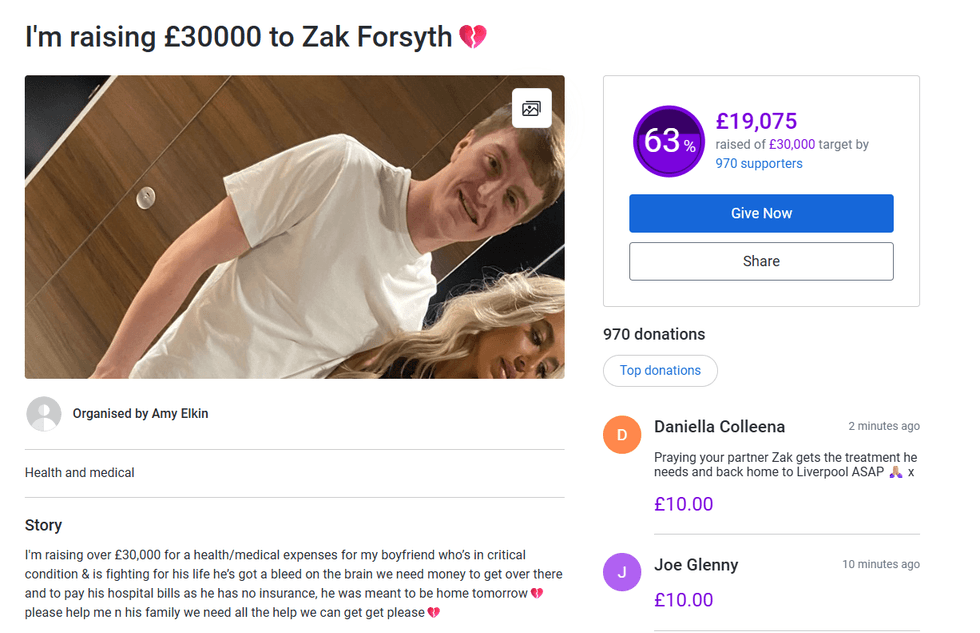Open the photo gallery icon on the image
Viewport: 980px width, 633px height.
(x=532, y=108)
